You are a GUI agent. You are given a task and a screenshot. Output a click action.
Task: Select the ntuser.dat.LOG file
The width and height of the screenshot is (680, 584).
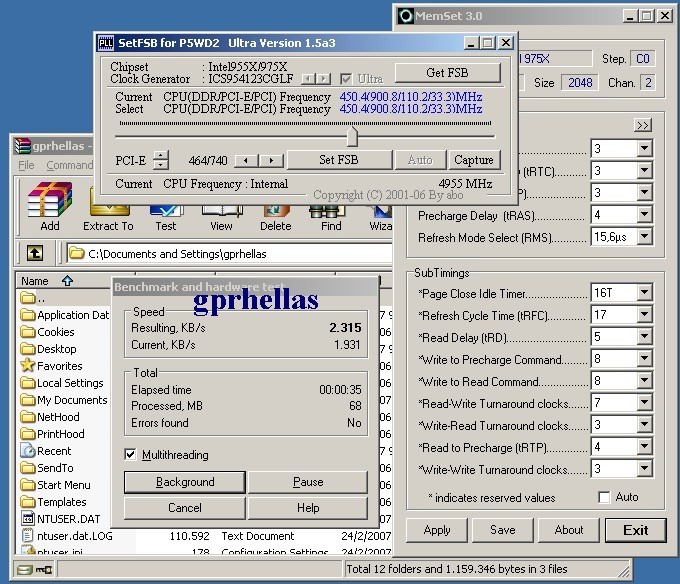coord(67,536)
